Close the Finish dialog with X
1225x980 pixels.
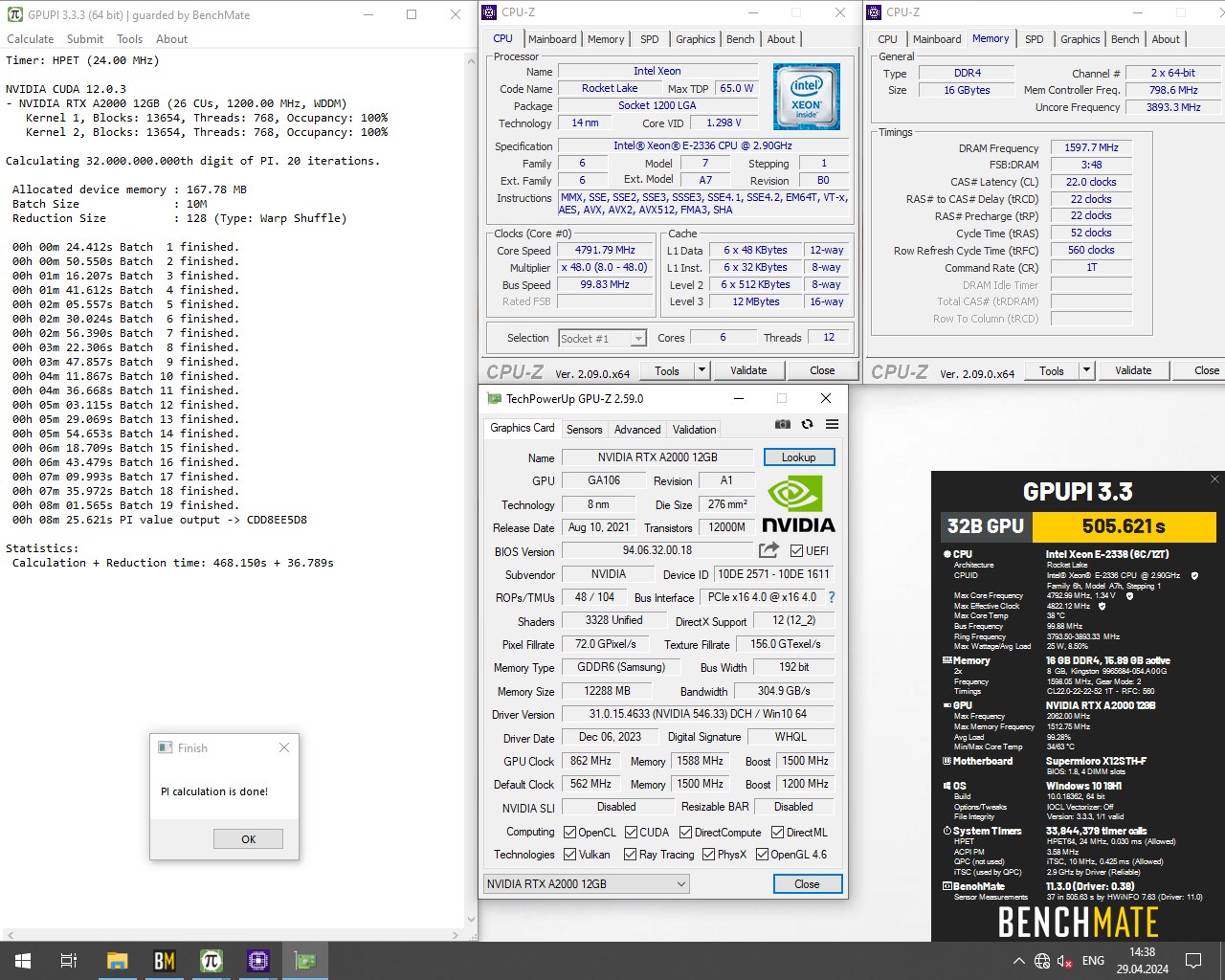284,747
